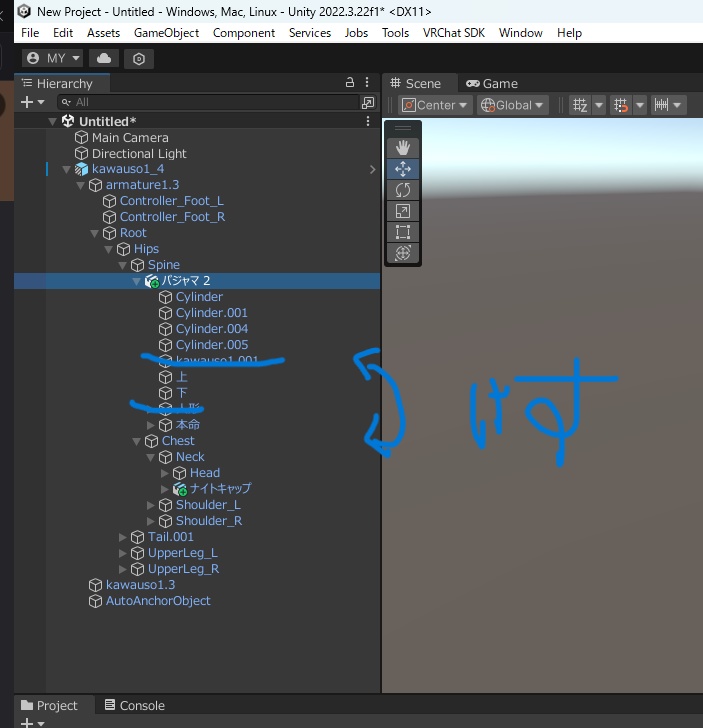The height and width of the screenshot is (728, 703).
Task: Open grid snapping dropdown arrow
Action: coord(640,105)
